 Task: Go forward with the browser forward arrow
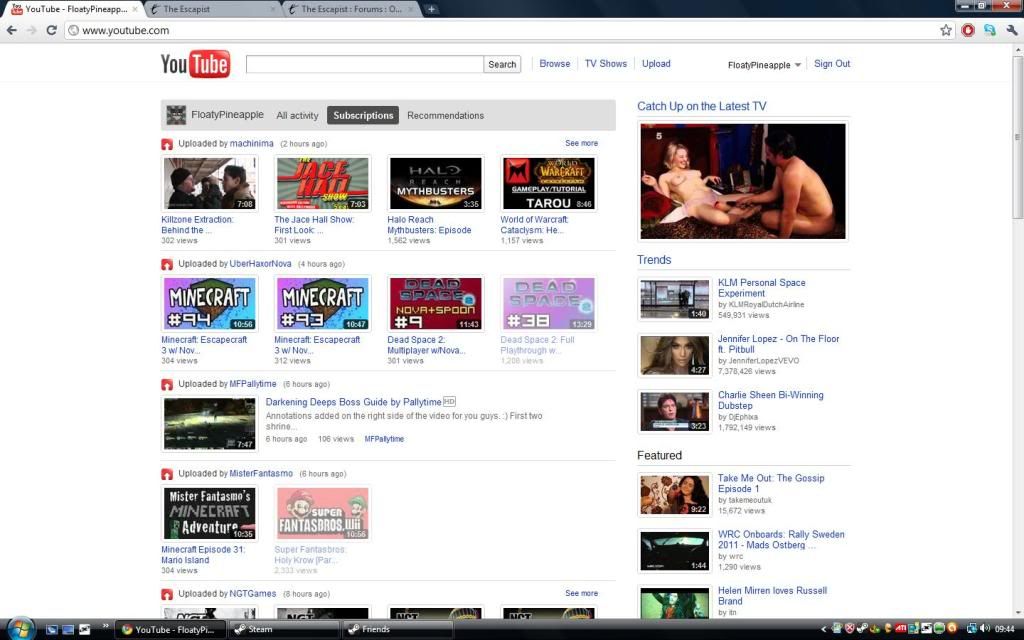coord(31,30)
